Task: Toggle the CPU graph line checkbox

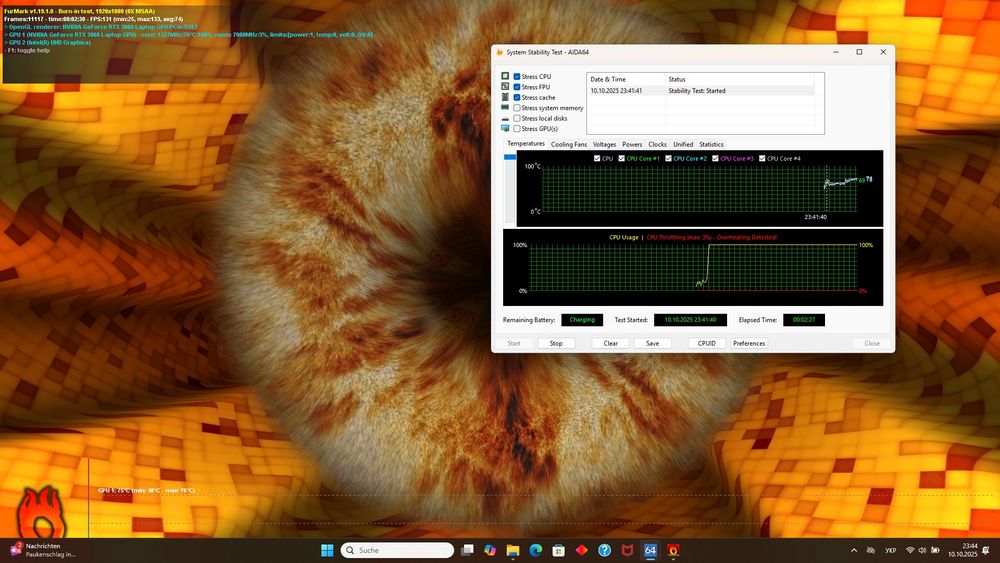Action: pyautogui.click(x=597, y=158)
